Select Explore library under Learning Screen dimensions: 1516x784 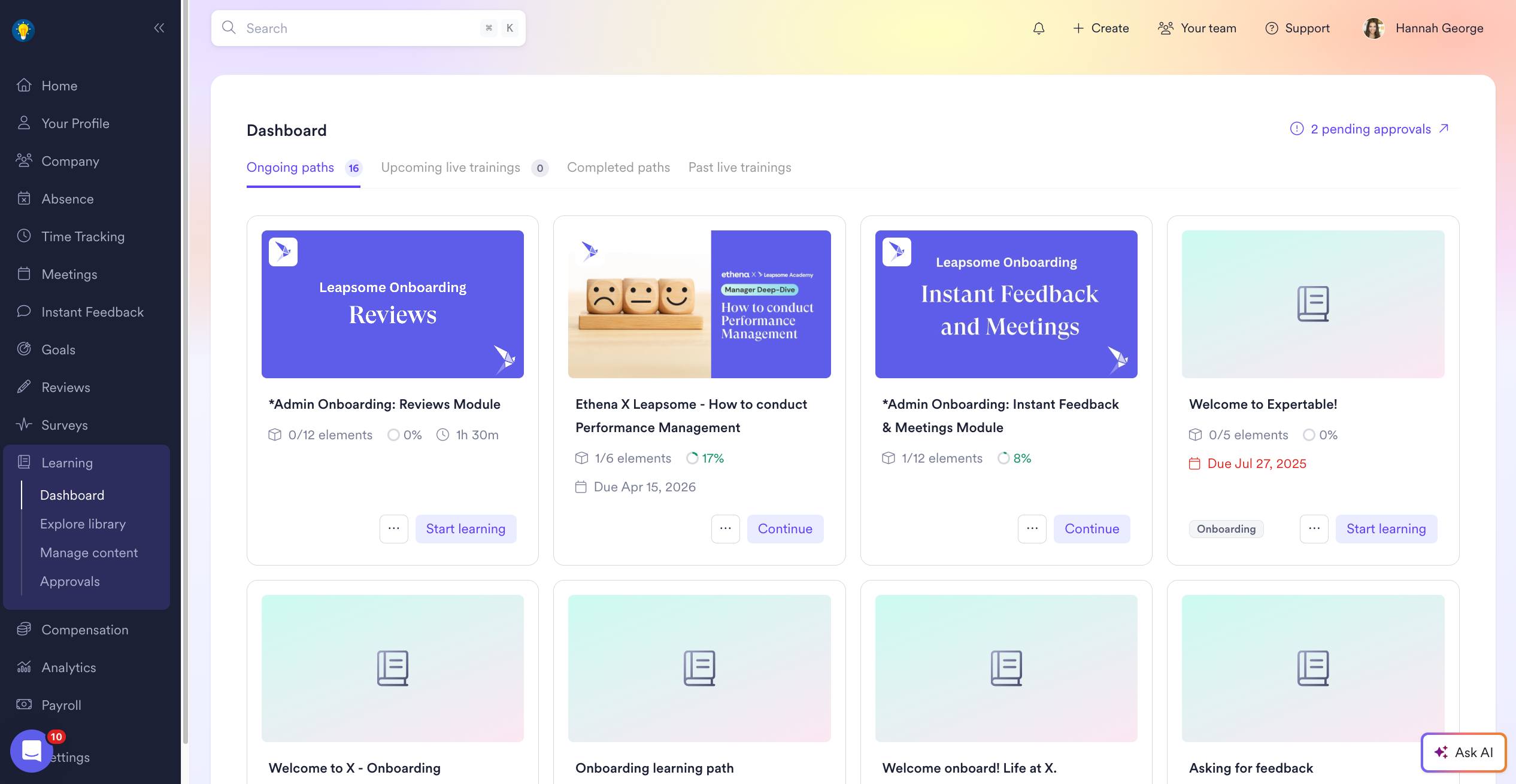pos(83,524)
